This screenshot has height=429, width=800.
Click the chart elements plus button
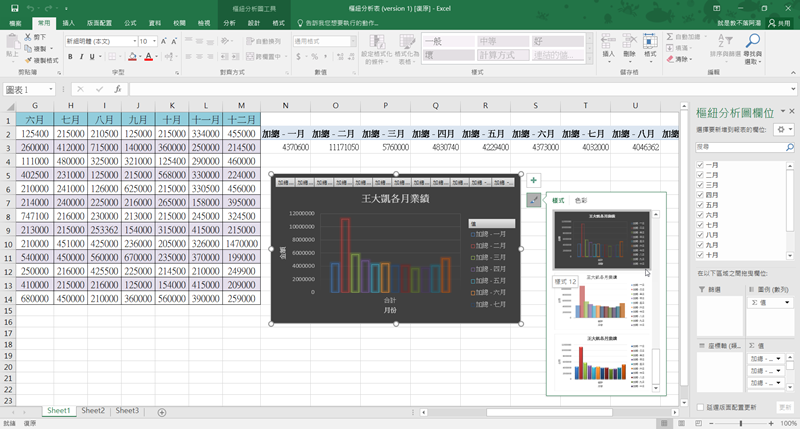pos(535,180)
